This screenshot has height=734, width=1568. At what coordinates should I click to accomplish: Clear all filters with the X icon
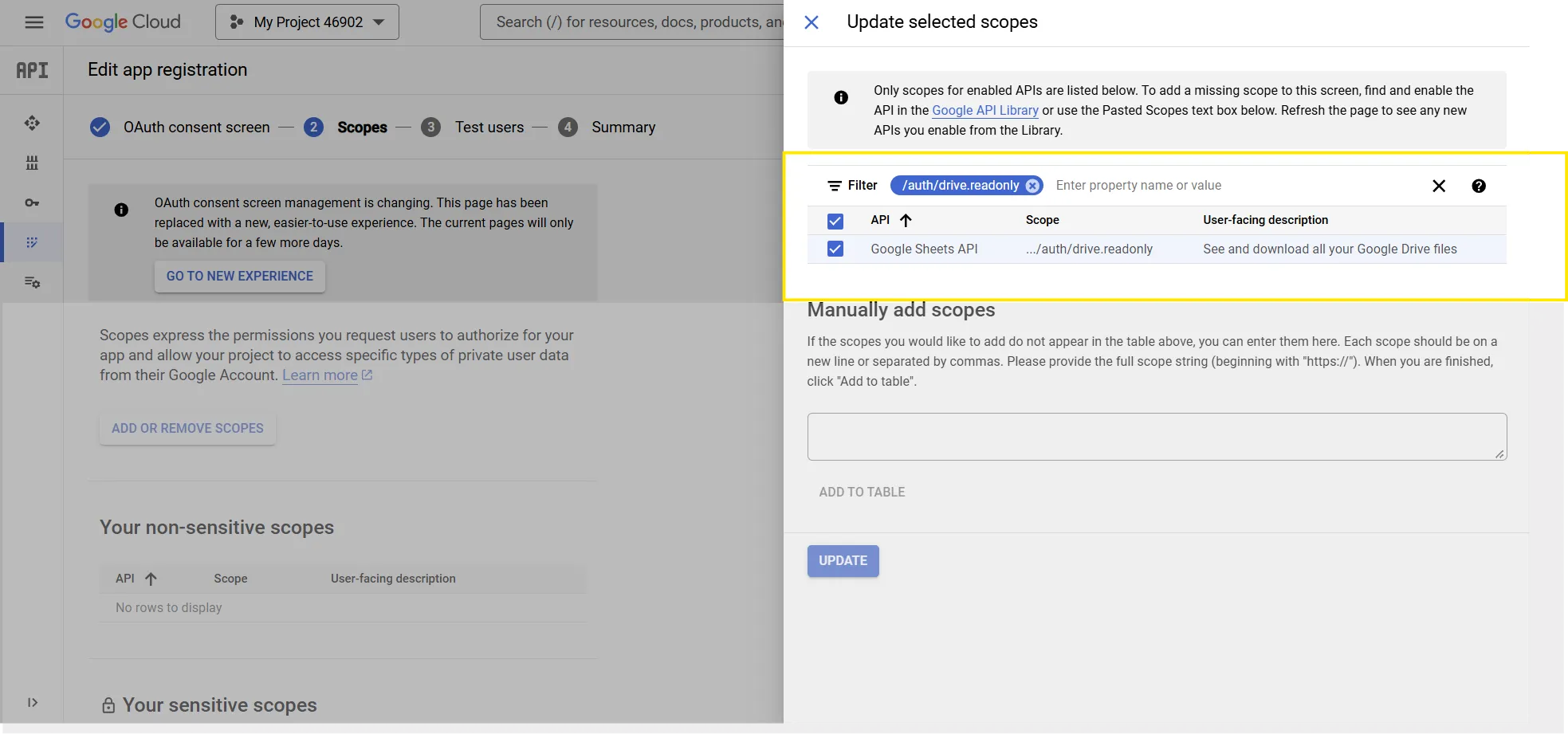point(1439,186)
